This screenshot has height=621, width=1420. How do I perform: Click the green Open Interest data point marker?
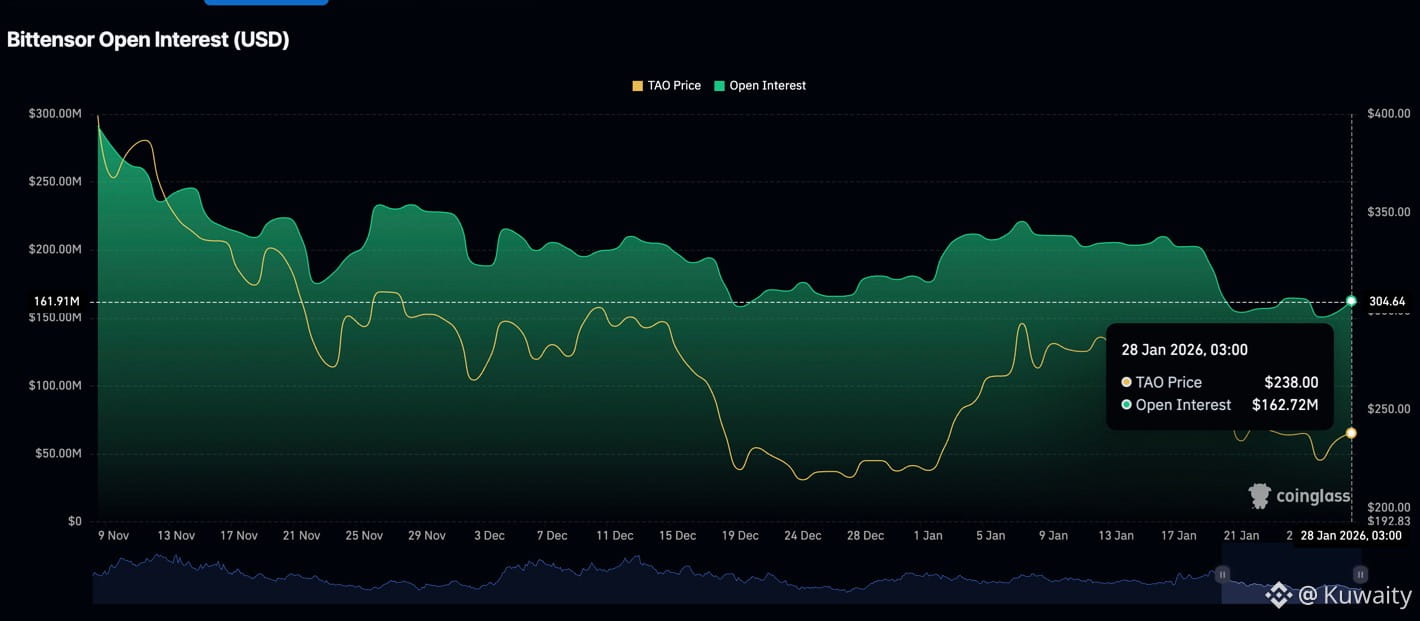[1351, 301]
